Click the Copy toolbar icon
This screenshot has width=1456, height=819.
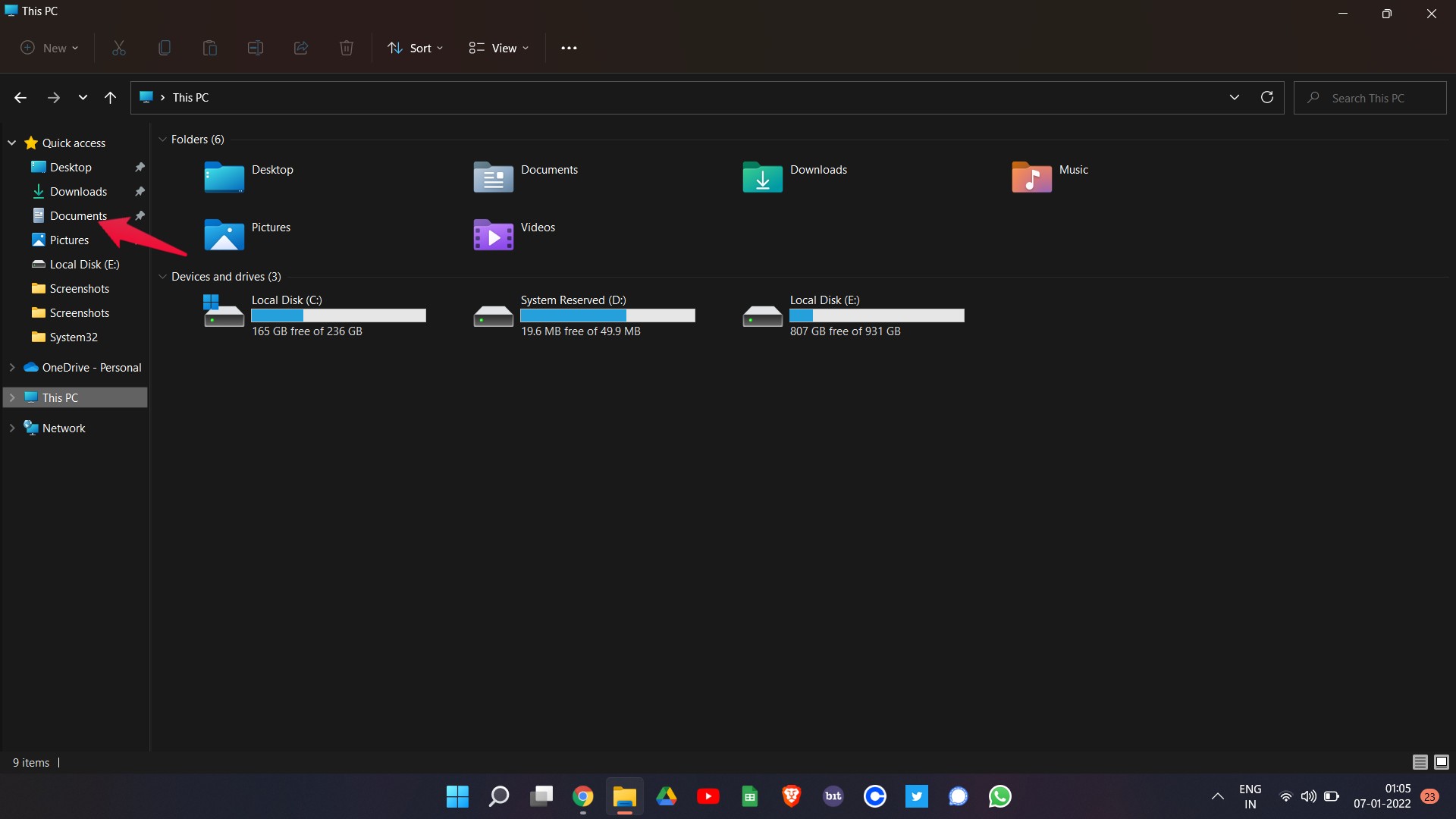pyautogui.click(x=164, y=48)
